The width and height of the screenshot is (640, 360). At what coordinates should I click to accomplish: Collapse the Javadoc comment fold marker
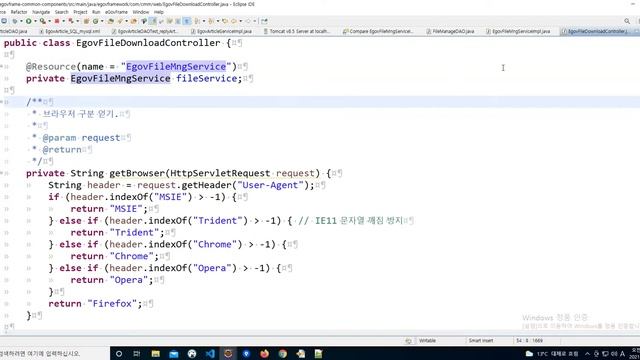(2, 102)
